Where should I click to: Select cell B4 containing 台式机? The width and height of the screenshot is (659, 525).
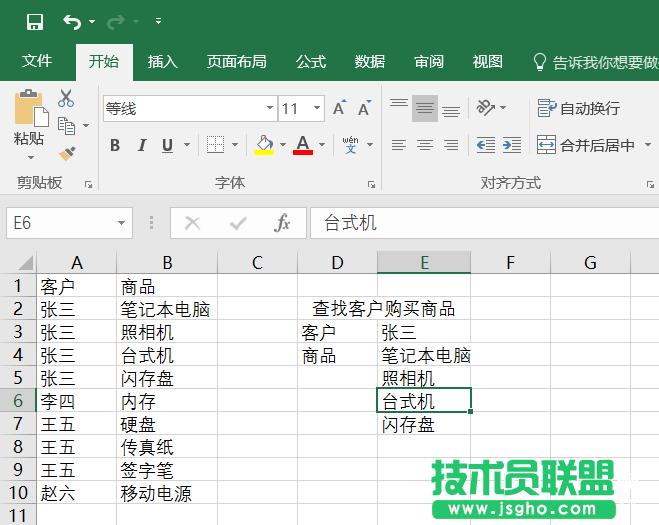click(166, 355)
